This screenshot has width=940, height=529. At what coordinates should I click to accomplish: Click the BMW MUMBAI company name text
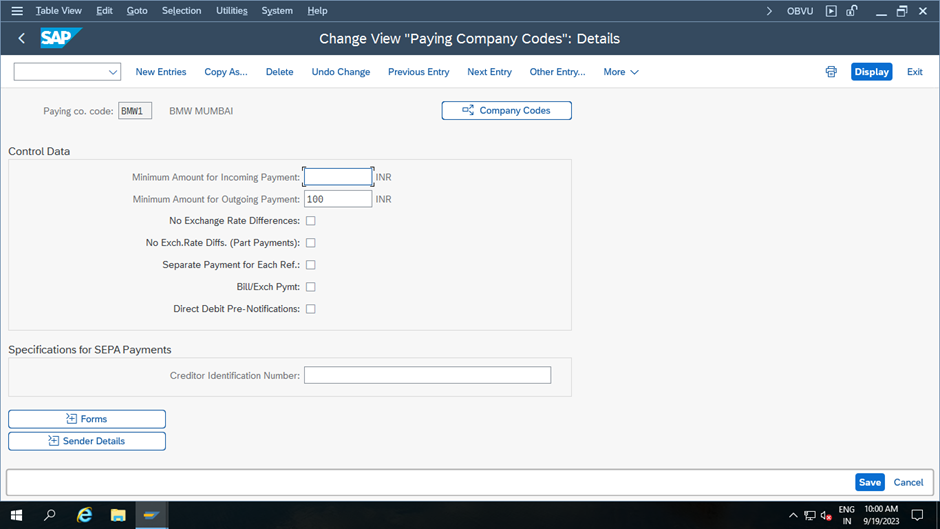tap(201, 111)
